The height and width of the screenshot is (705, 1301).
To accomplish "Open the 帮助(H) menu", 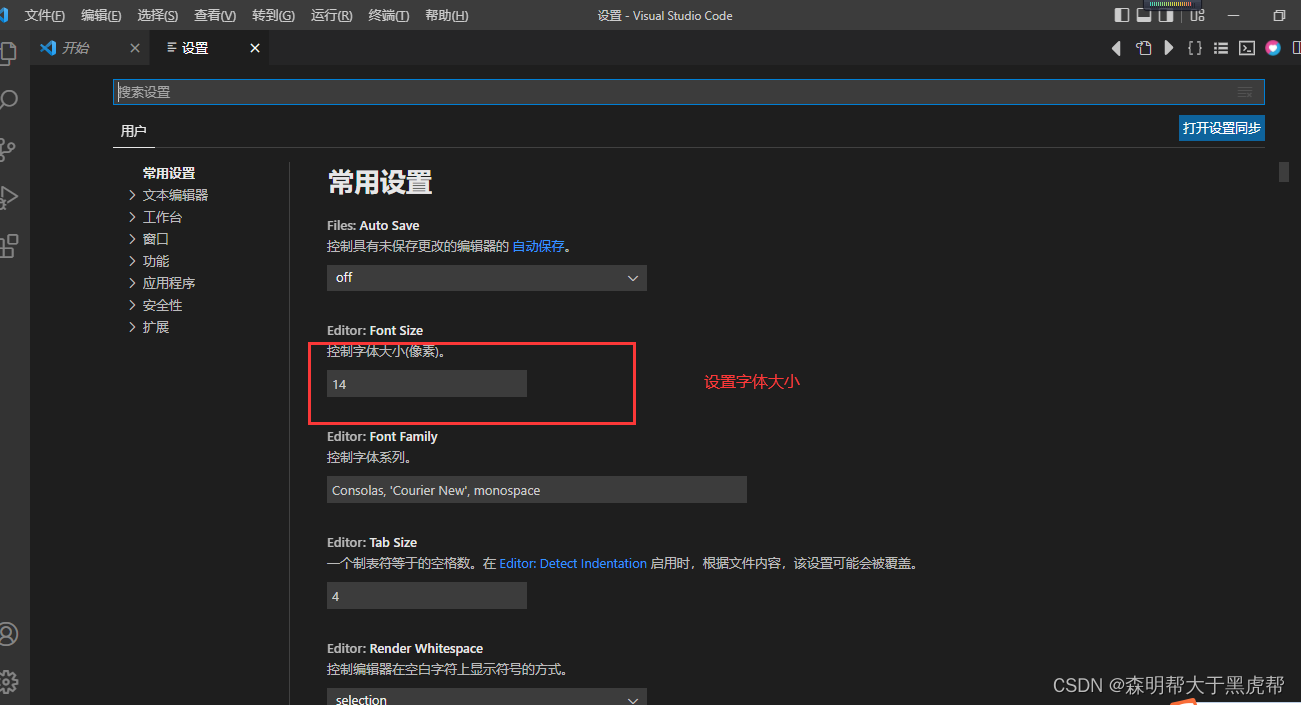I will [x=446, y=16].
